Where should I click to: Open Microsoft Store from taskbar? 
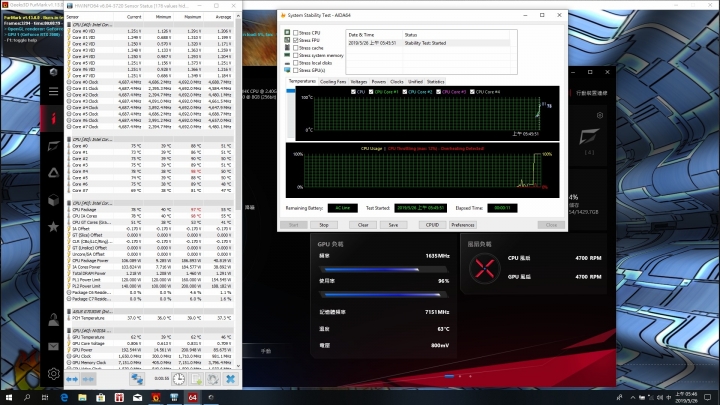click(x=101, y=398)
